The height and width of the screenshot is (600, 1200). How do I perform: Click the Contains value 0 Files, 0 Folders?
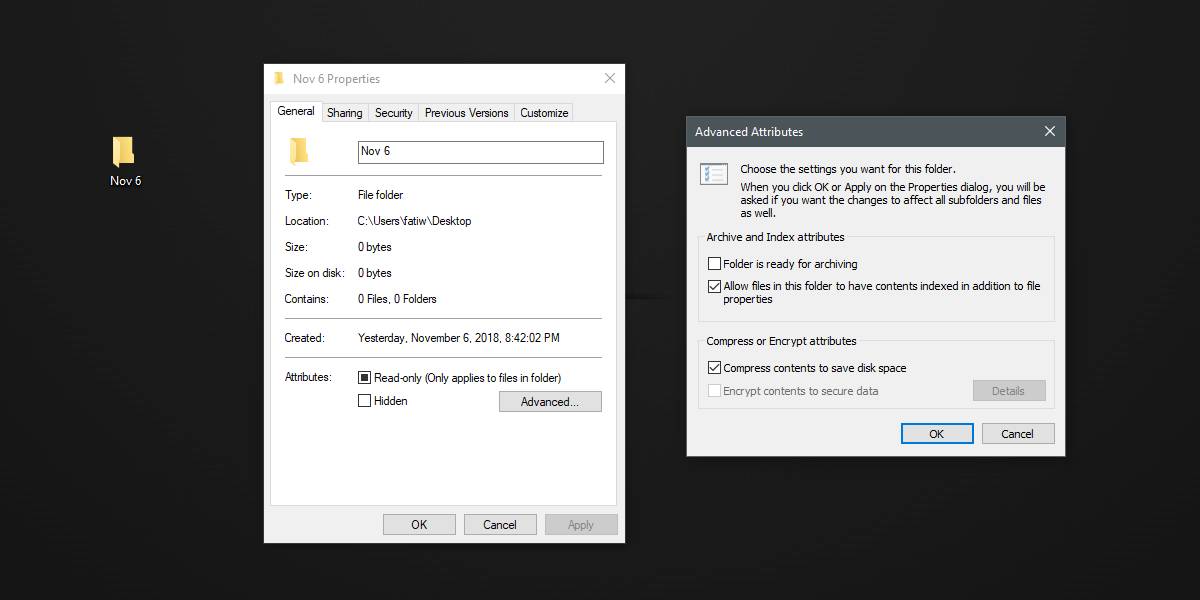tap(398, 299)
